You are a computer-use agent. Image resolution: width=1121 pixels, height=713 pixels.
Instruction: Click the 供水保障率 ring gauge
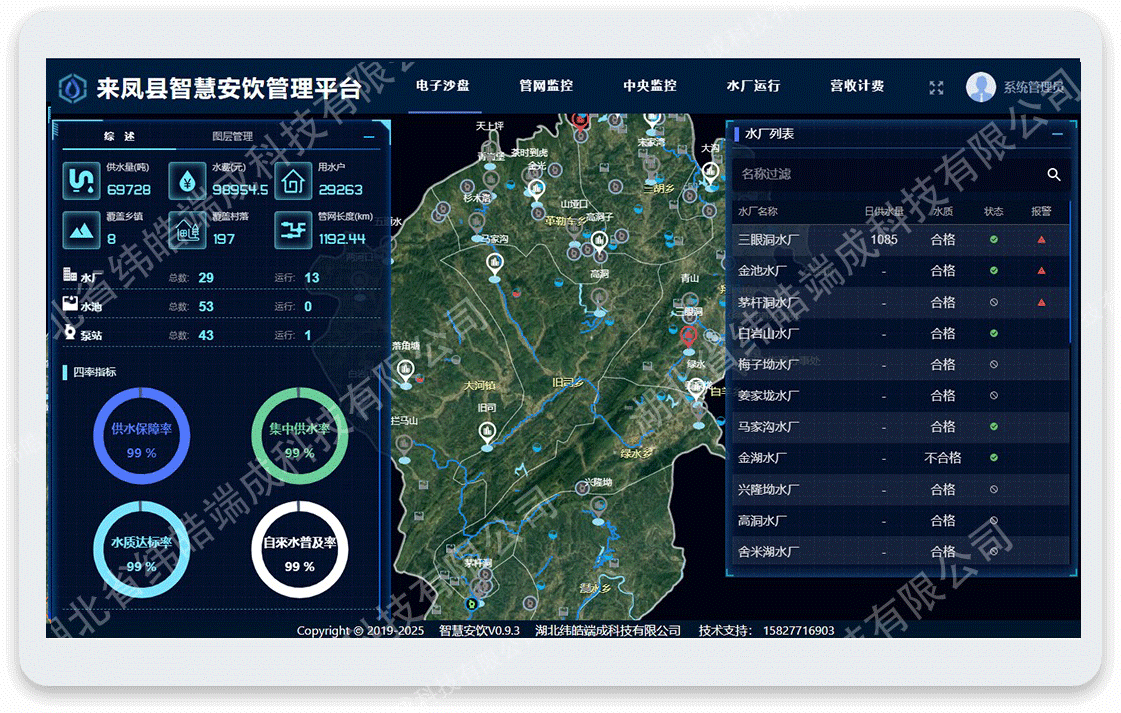pyautogui.click(x=141, y=436)
